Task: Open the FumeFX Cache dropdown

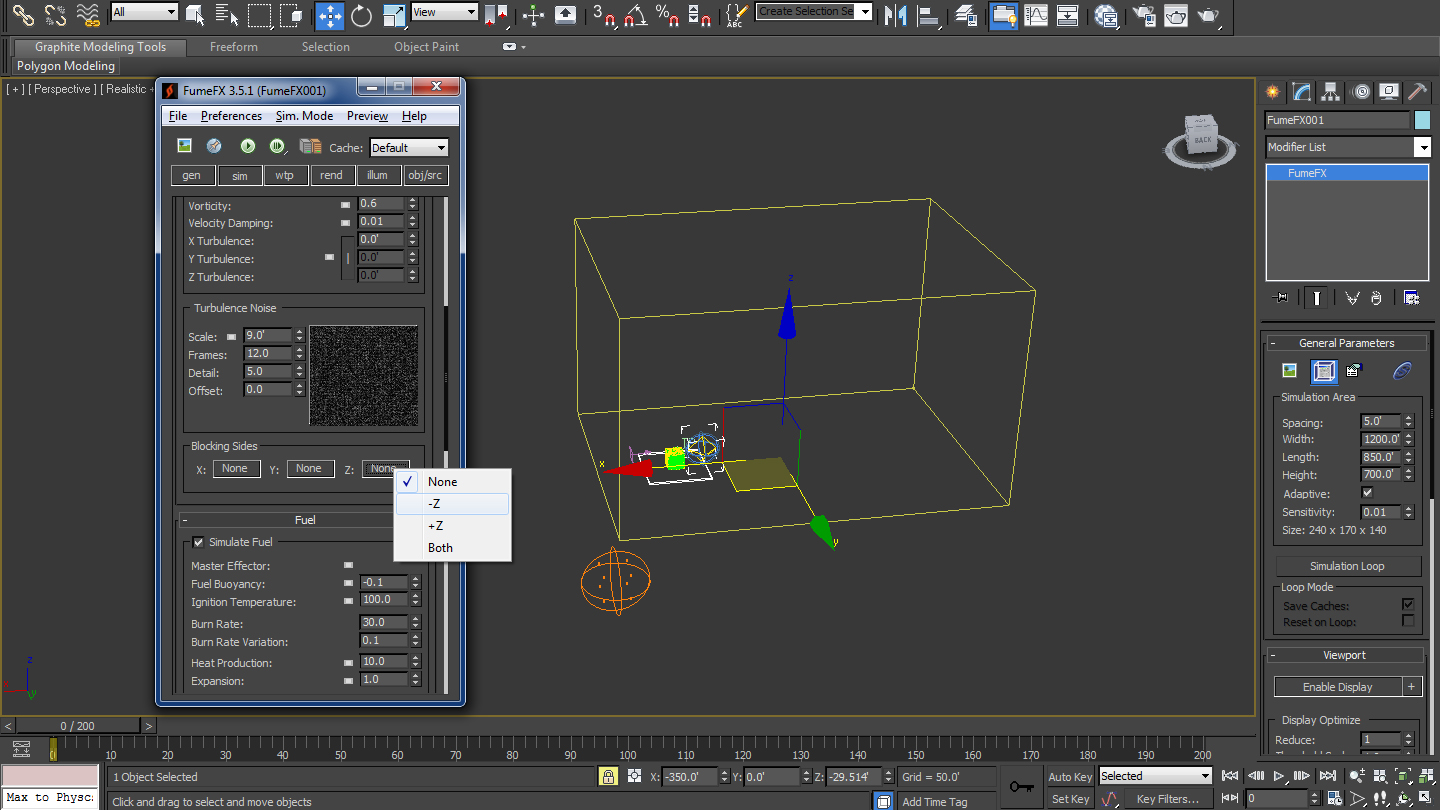Action: point(409,147)
